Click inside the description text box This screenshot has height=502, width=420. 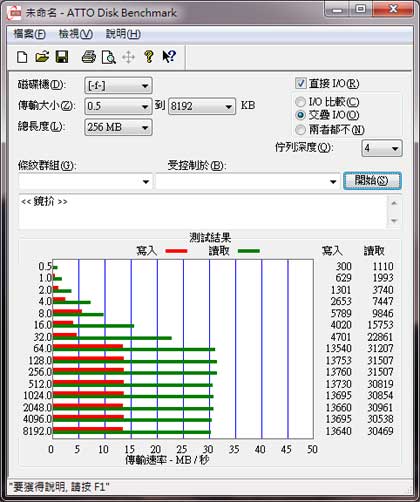[203, 212]
